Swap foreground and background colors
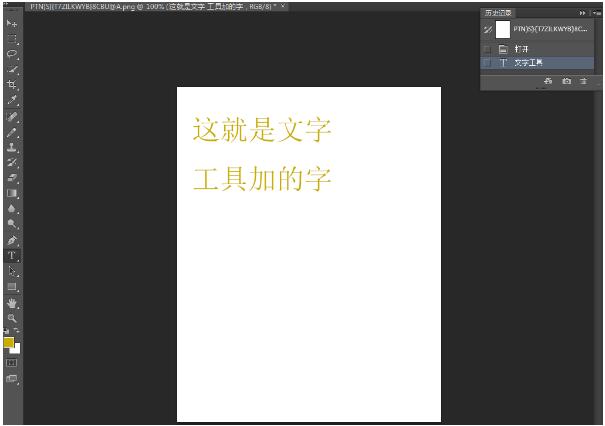Image resolution: width=605 pixels, height=426 pixels. pos(17,331)
